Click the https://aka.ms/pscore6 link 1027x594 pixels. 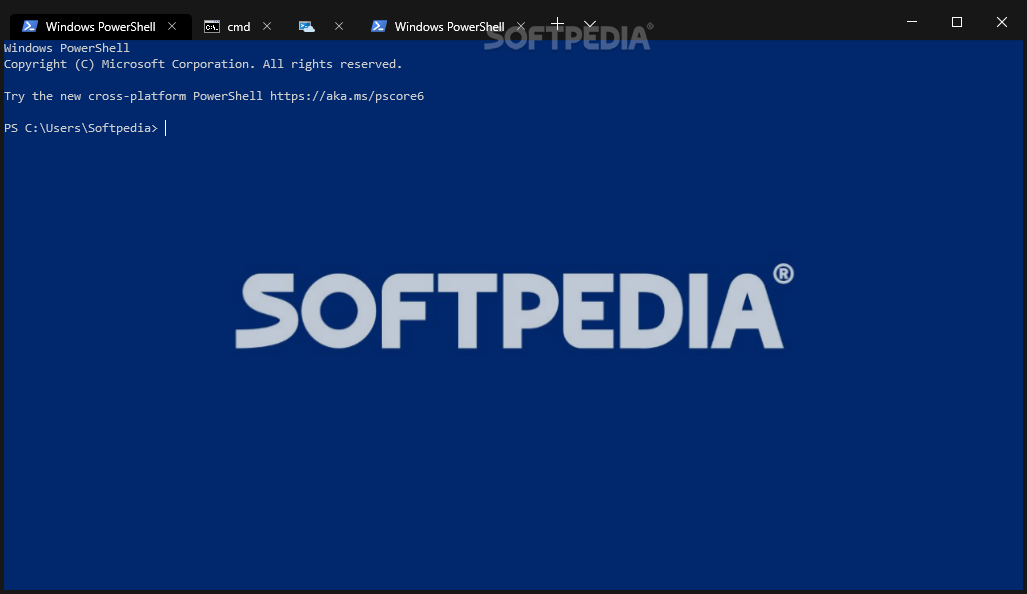(x=347, y=96)
